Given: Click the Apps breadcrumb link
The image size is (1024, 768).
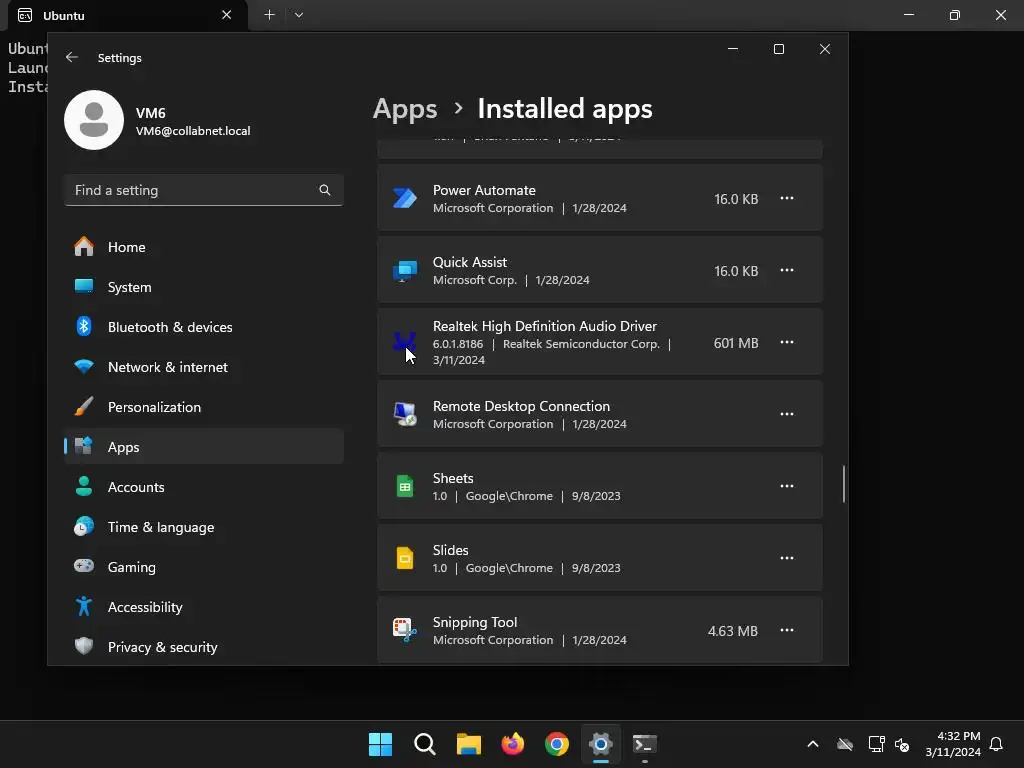Looking at the screenshot, I should click(405, 108).
